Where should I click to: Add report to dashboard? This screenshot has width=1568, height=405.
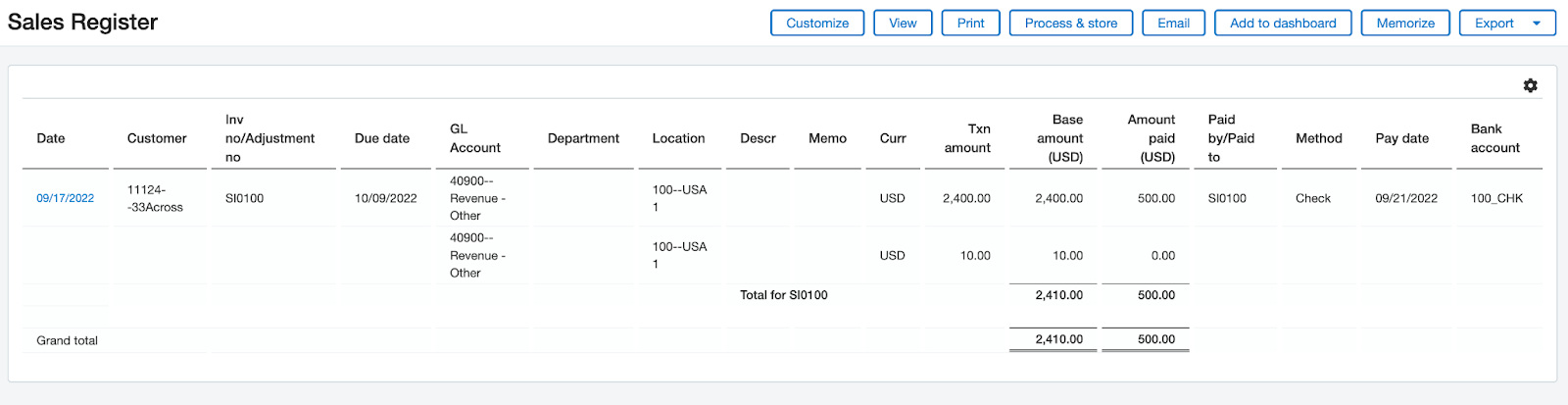click(1283, 24)
